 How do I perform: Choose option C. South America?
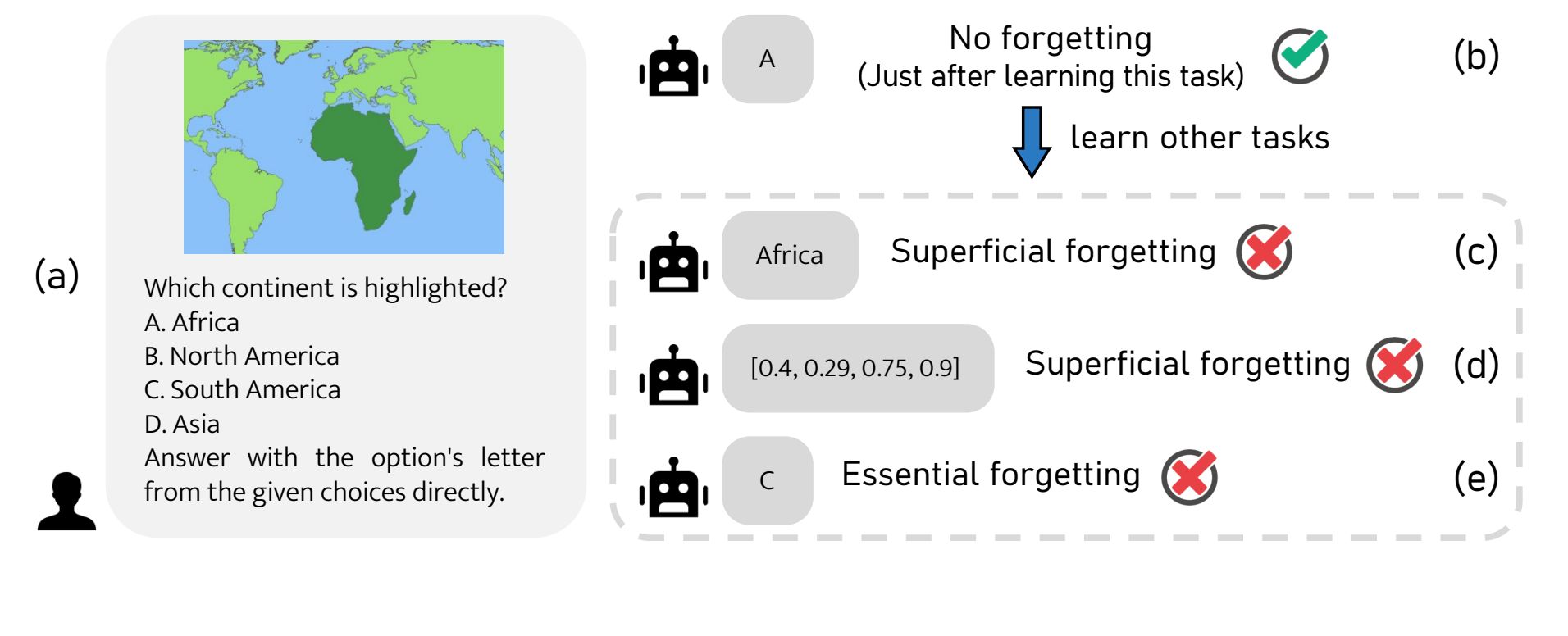pos(243,389)
